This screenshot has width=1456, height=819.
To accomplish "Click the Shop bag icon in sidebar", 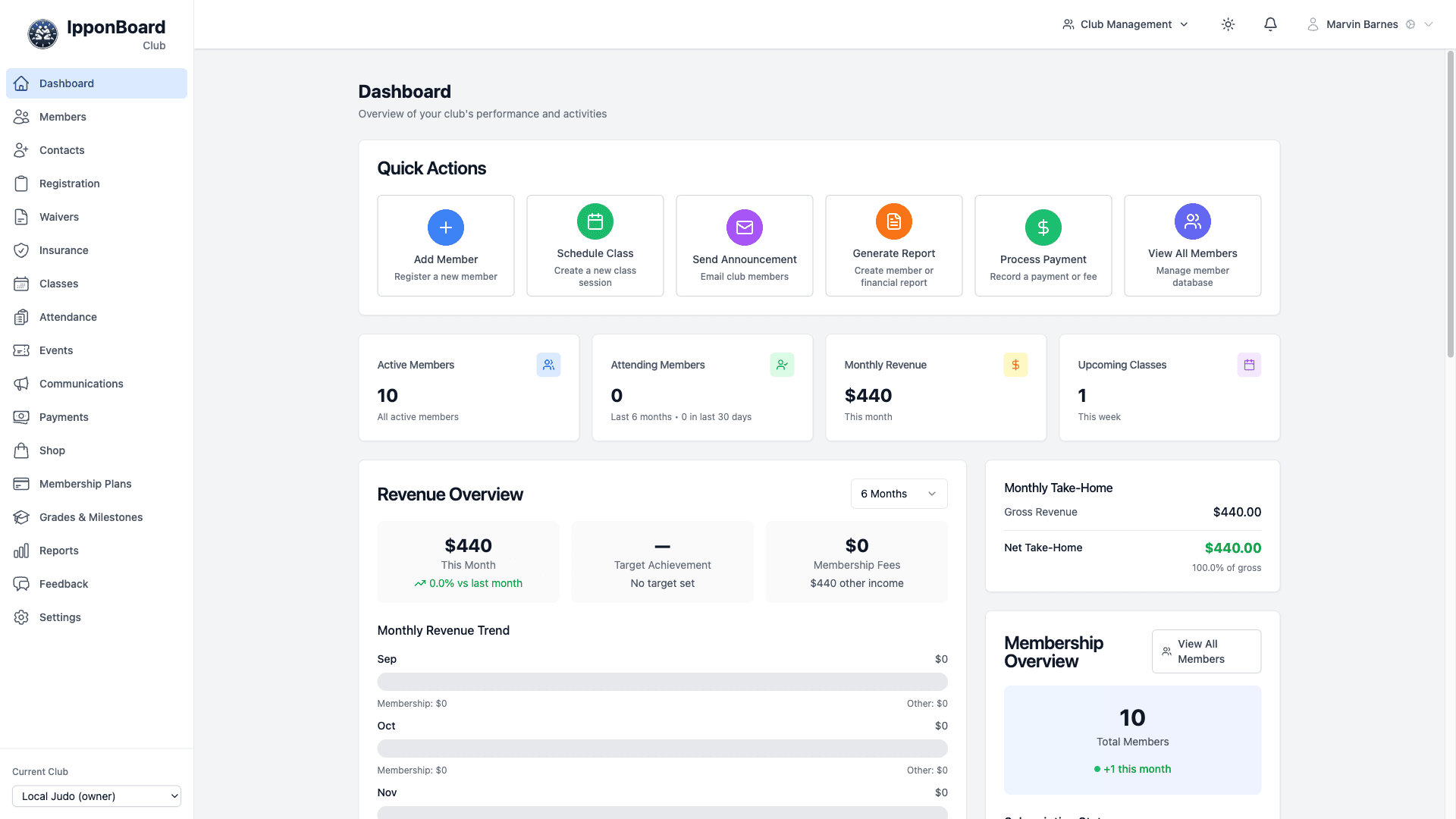I will (22, 450).
